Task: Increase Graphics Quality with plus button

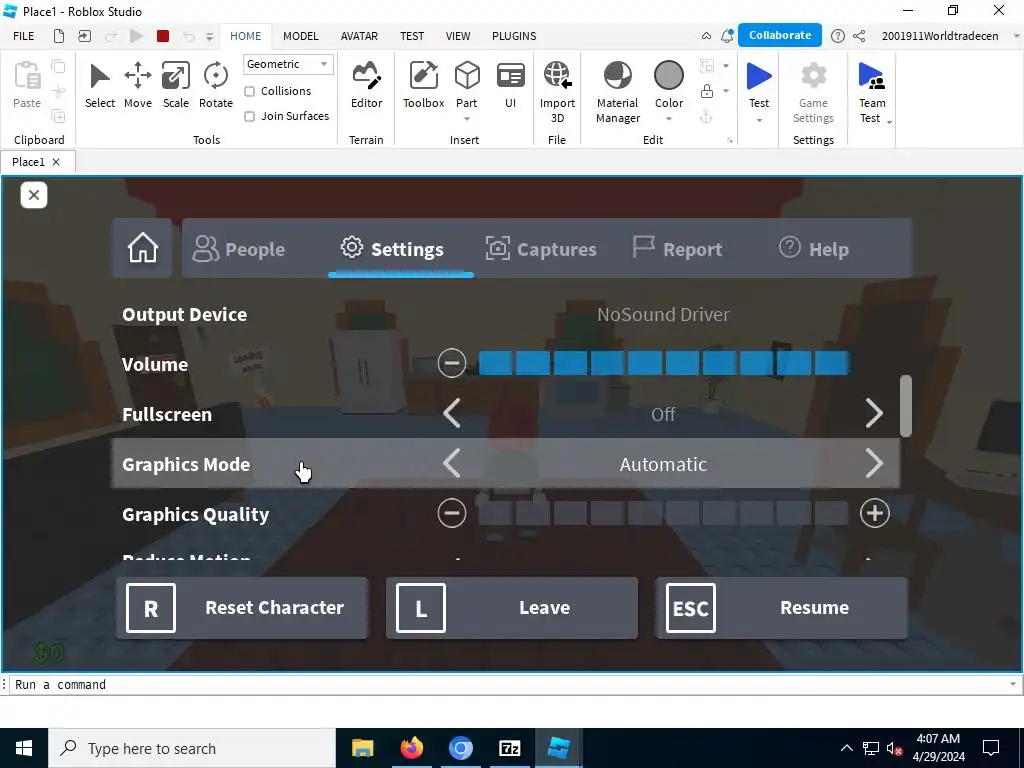Action: point(874,513)
